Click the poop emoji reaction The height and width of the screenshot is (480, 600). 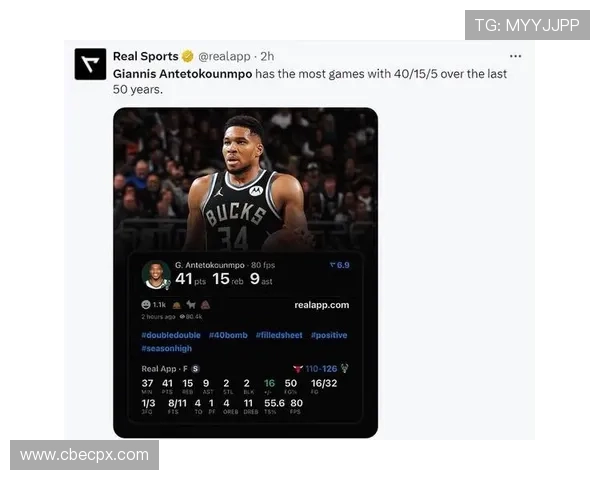205,305
